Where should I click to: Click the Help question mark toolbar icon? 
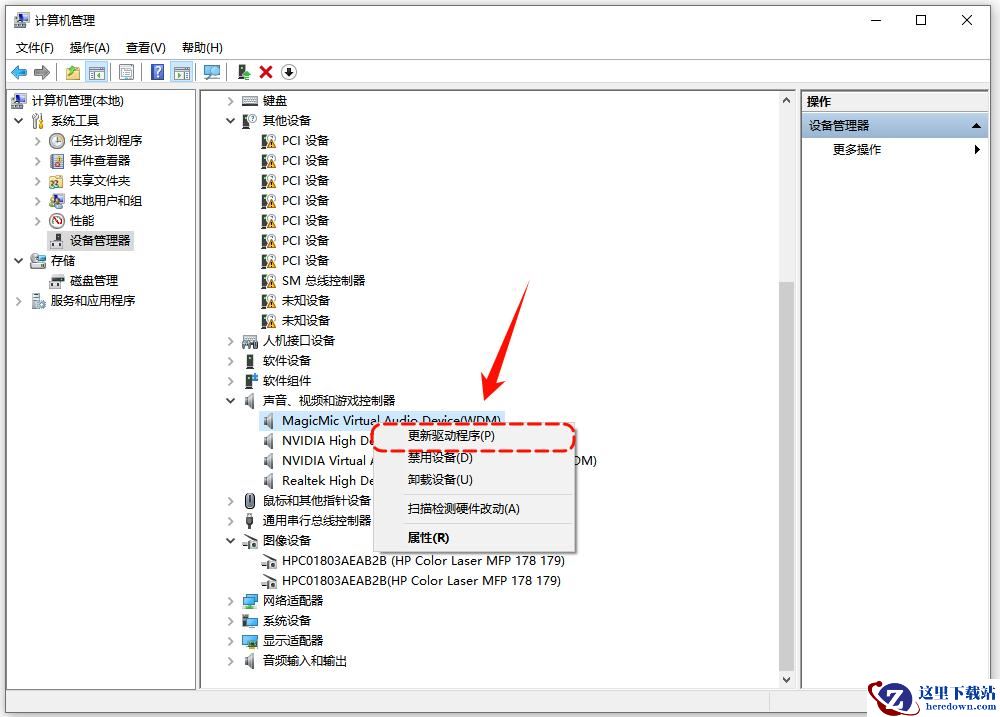click(157, 72)
